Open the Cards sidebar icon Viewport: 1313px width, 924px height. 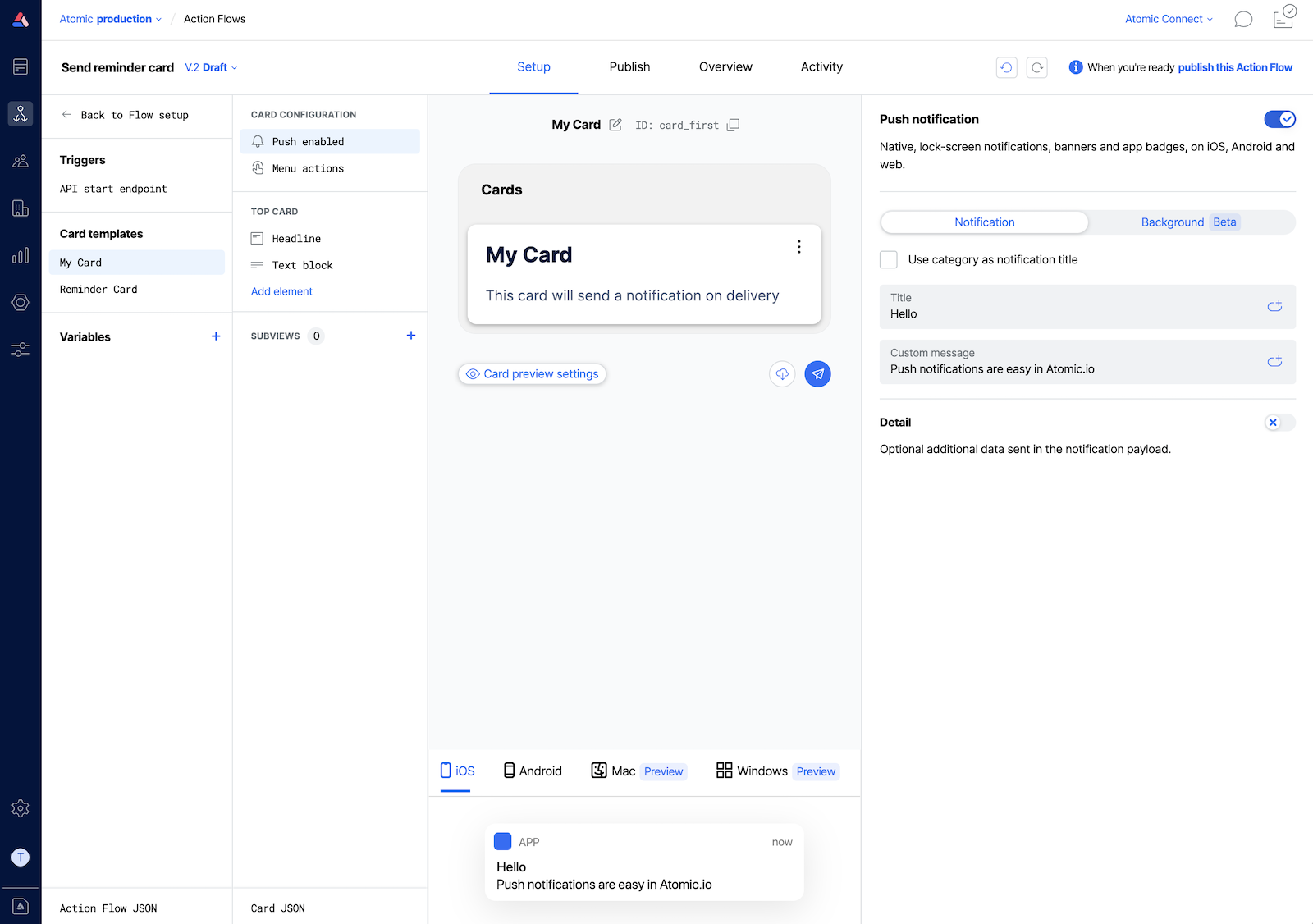coord(21,66)
